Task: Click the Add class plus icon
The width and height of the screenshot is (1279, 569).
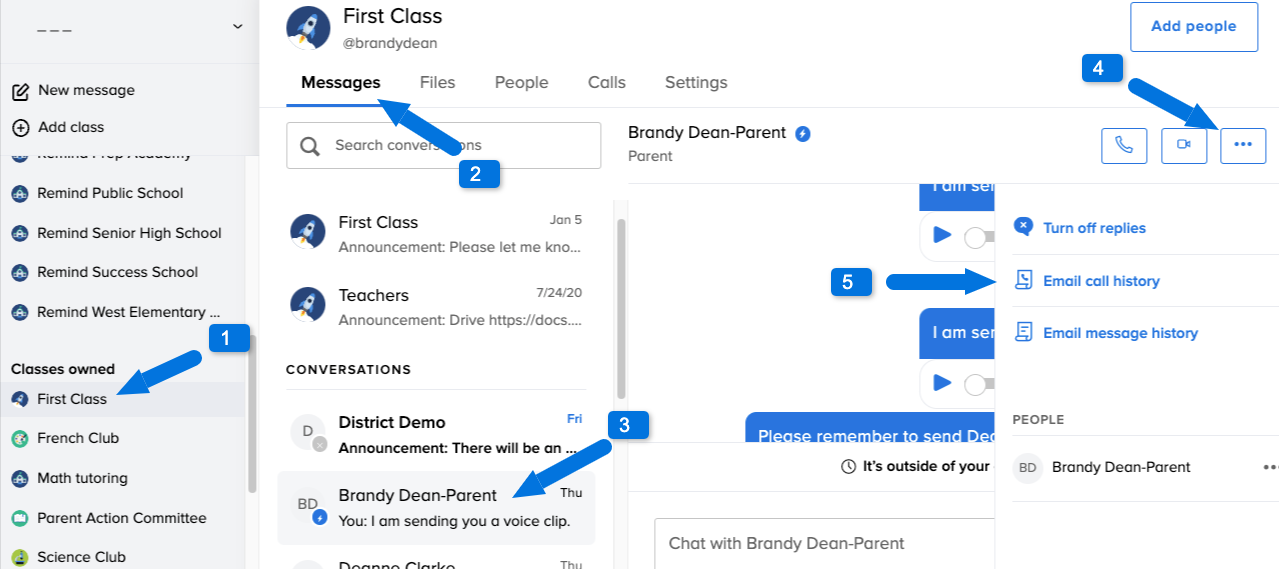Action: (x=20, y=127)
